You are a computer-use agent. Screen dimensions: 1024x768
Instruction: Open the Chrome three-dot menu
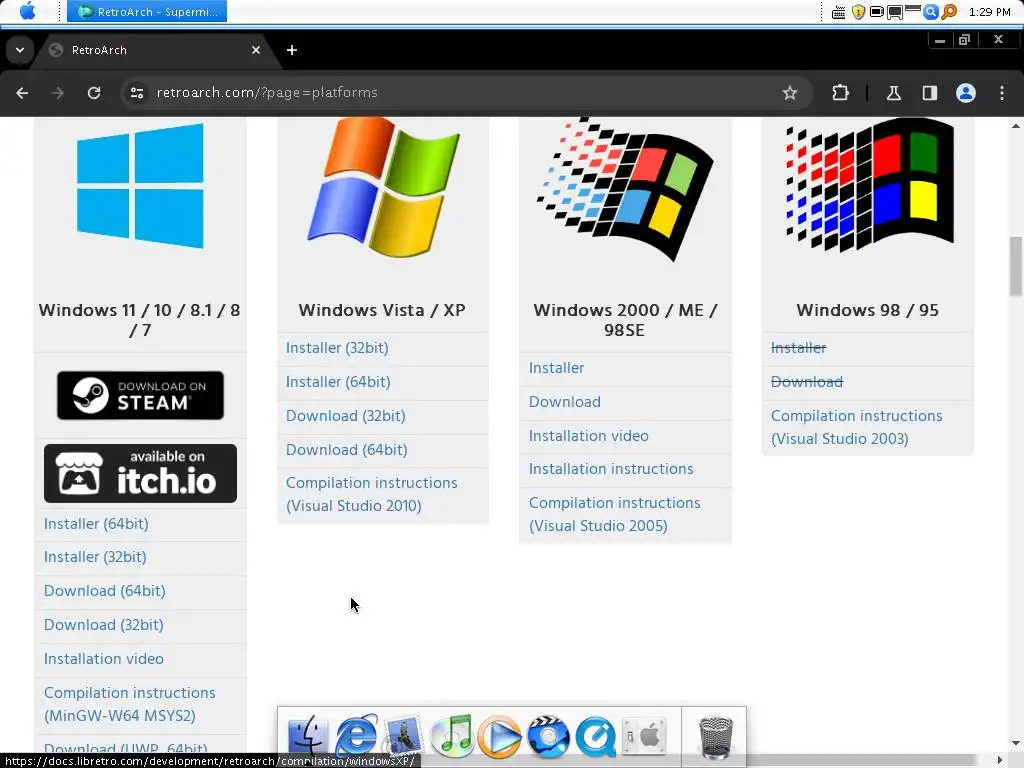point(1002,93)
